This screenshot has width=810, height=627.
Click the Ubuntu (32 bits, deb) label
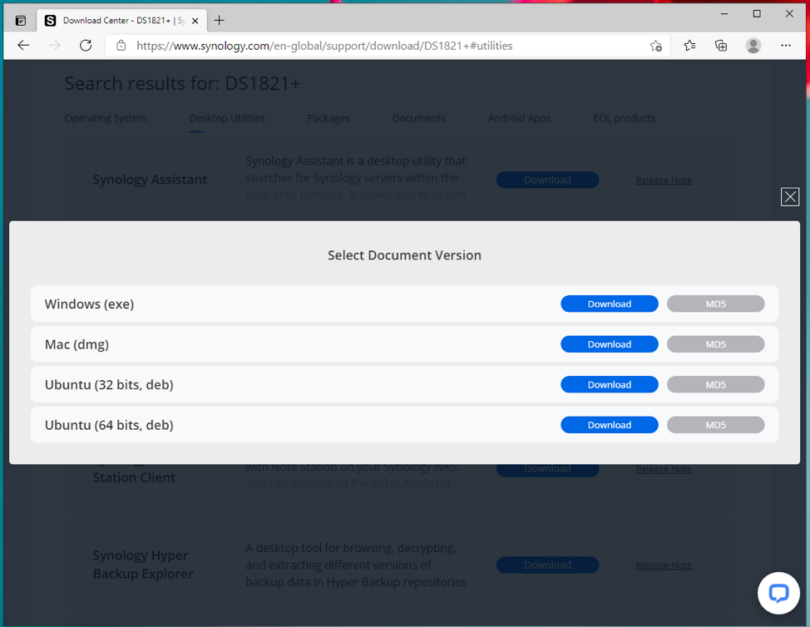pyautogui.click(x=109, y=384)
